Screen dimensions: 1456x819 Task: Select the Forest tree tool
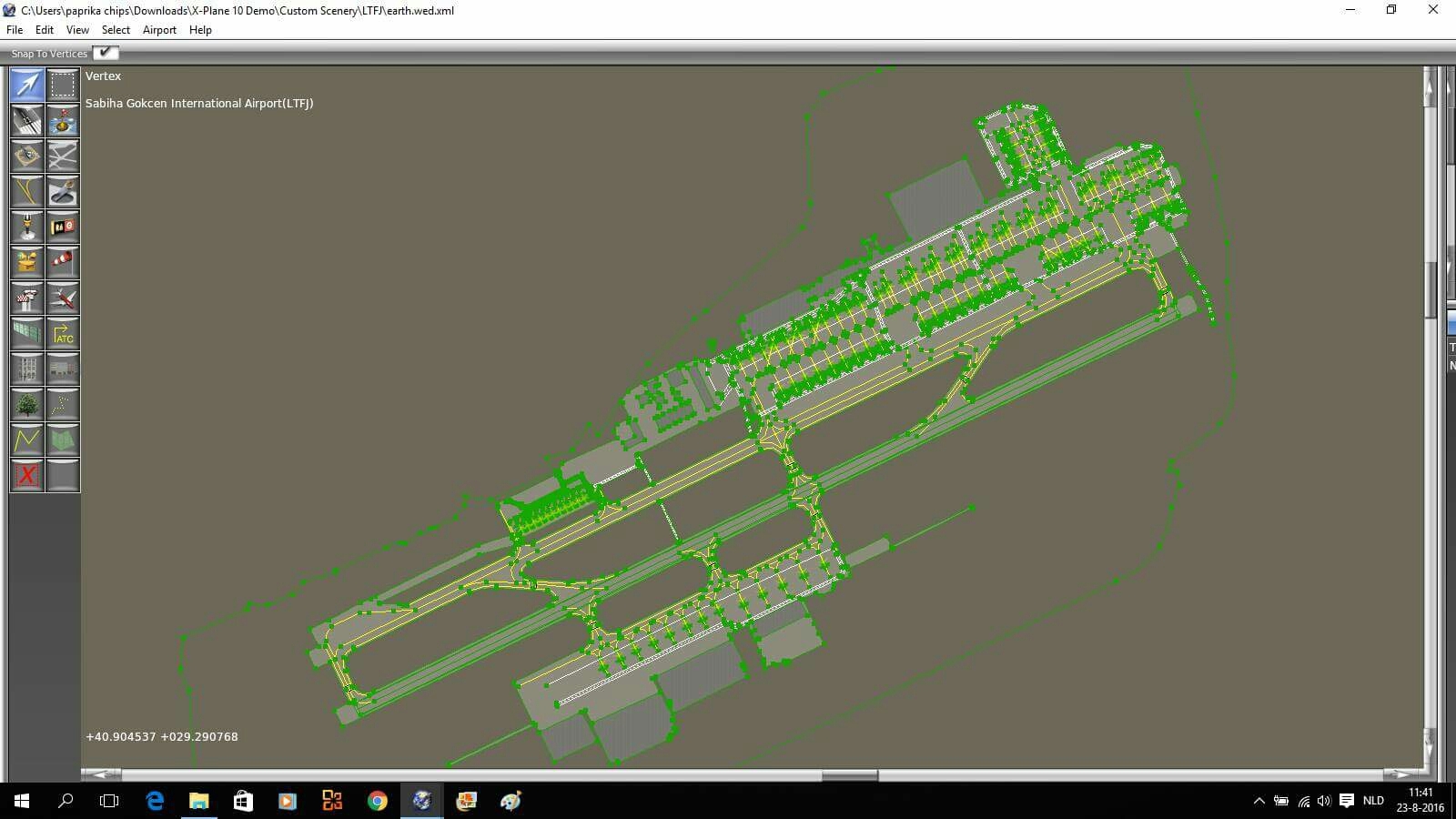coord(27,404)
